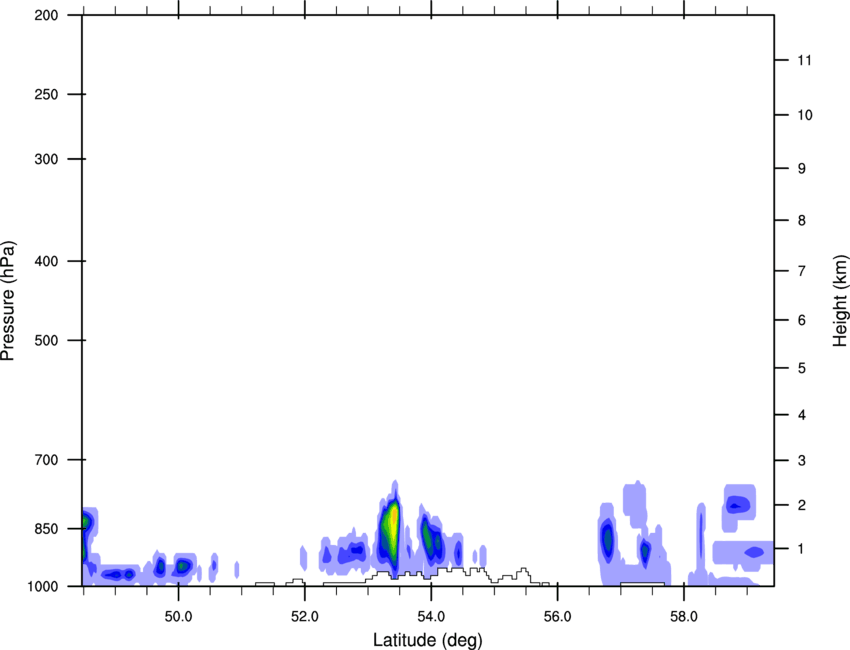850x650 pixels.
Task: Click the 2 km height label
Action: click(802, 505)
